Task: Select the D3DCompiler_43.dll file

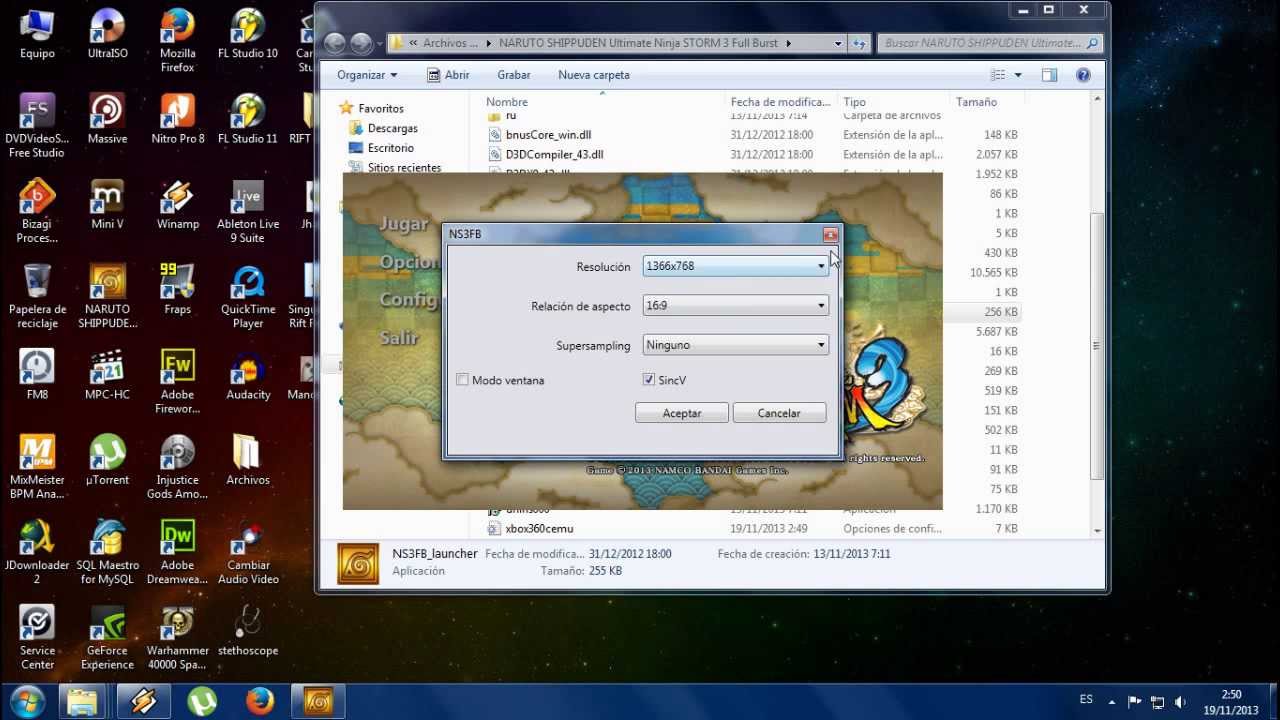Action: click(554, 155)
